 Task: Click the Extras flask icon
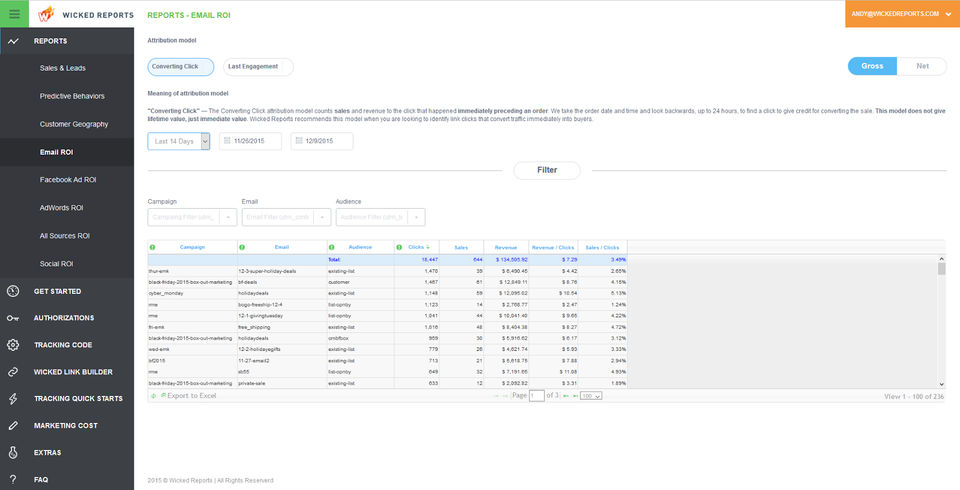pyautogui.click(x=13, y=453)
